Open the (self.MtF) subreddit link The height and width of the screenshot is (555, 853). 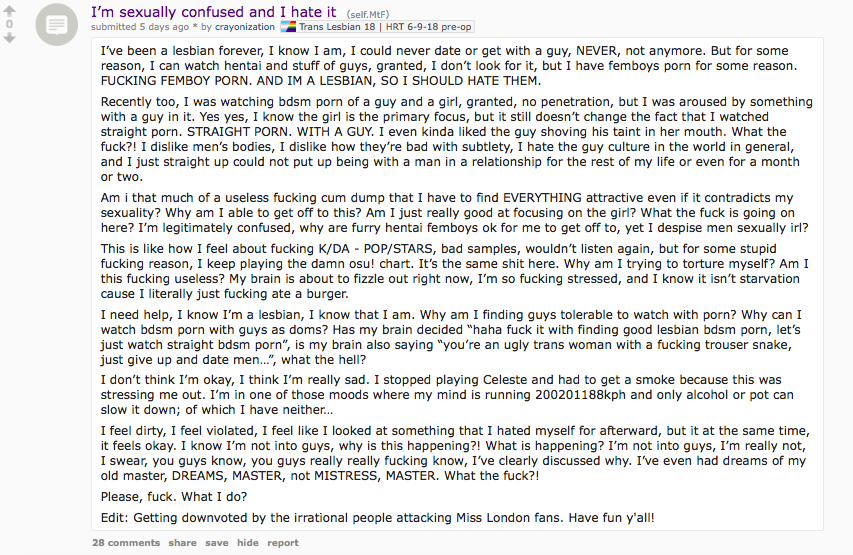[368, 14]
